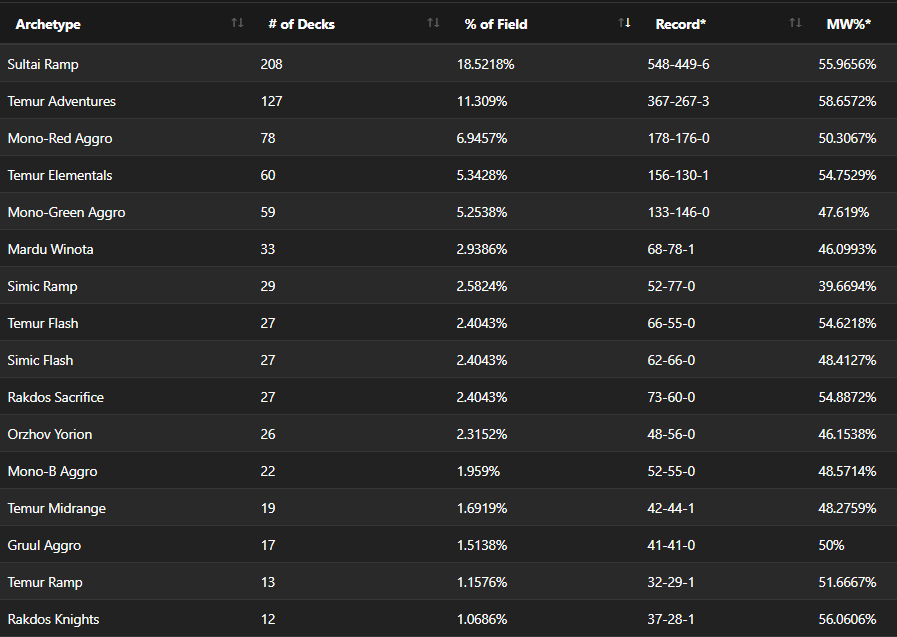Select the Sultai Ramp archetype row
Viewport: 897px width, 637px height.
(43, 64)
